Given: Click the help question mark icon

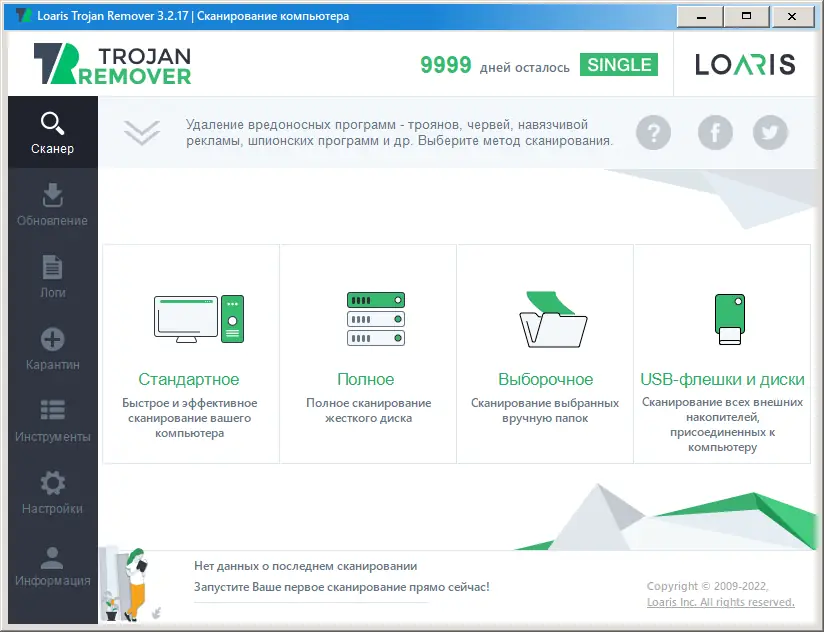Looking at the screenshot, I should [x=653, y=132].
